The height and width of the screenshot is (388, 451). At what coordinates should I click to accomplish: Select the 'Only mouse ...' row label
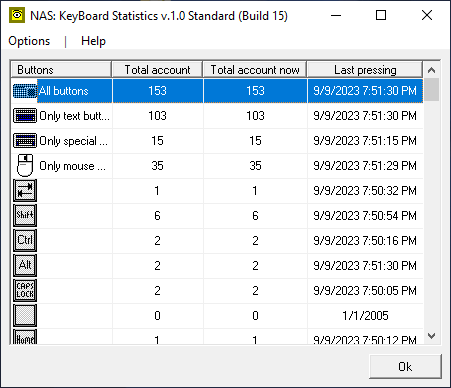(72, 166)
